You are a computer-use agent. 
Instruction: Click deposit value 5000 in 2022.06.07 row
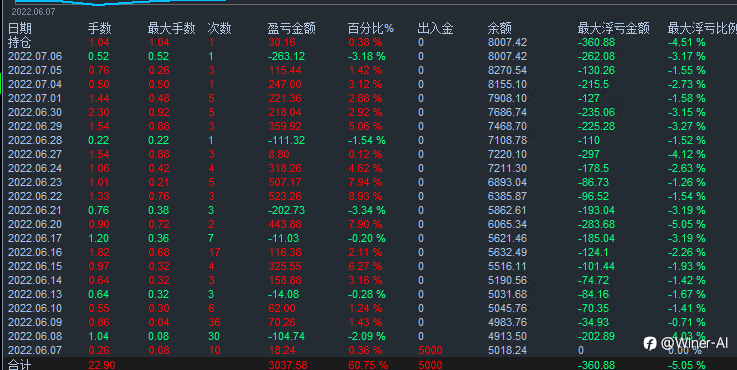[430, 350]
